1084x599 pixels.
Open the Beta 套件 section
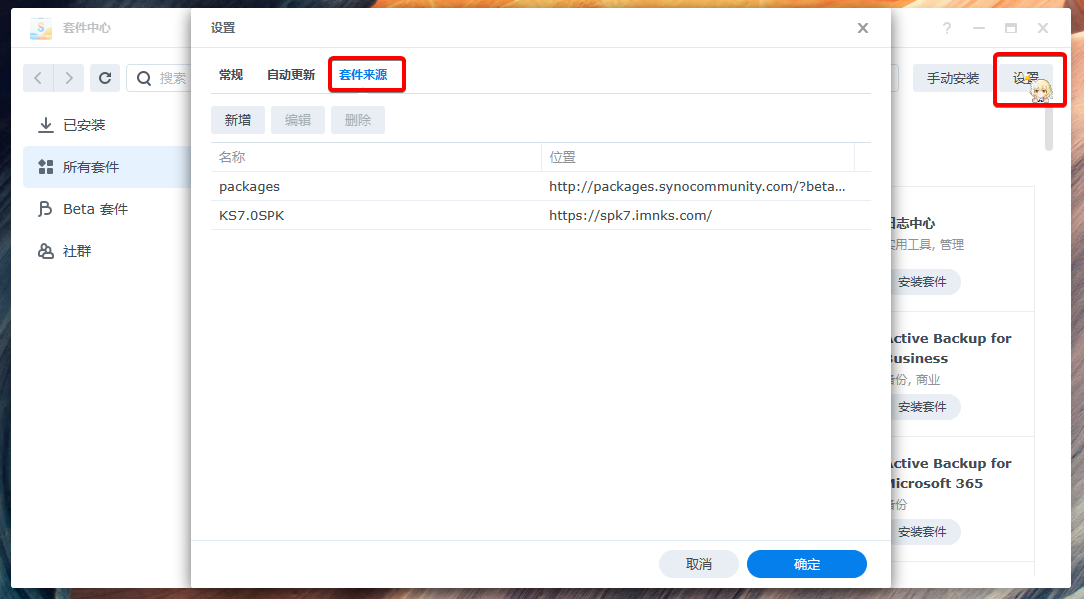coord(95,209)
